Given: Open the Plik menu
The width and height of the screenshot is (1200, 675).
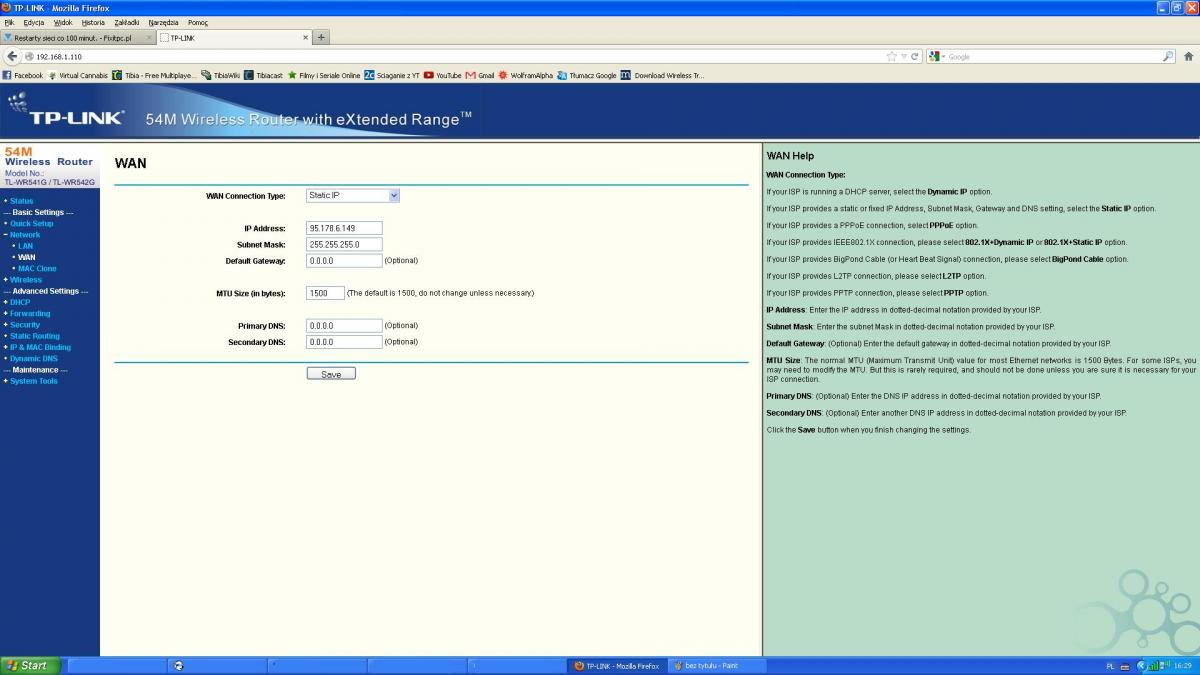Looking at the screenshot, I should tap(9, 22).
